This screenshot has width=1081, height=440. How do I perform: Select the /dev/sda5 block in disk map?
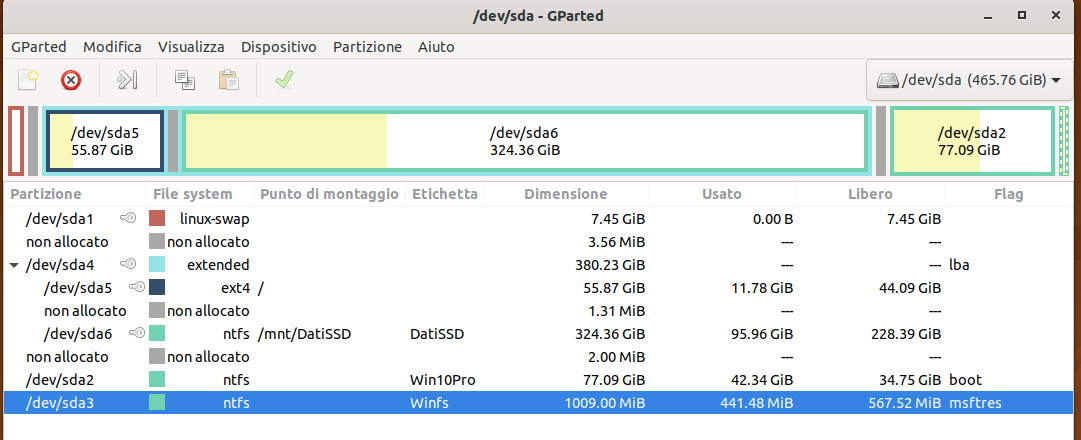tap(105, 141)
